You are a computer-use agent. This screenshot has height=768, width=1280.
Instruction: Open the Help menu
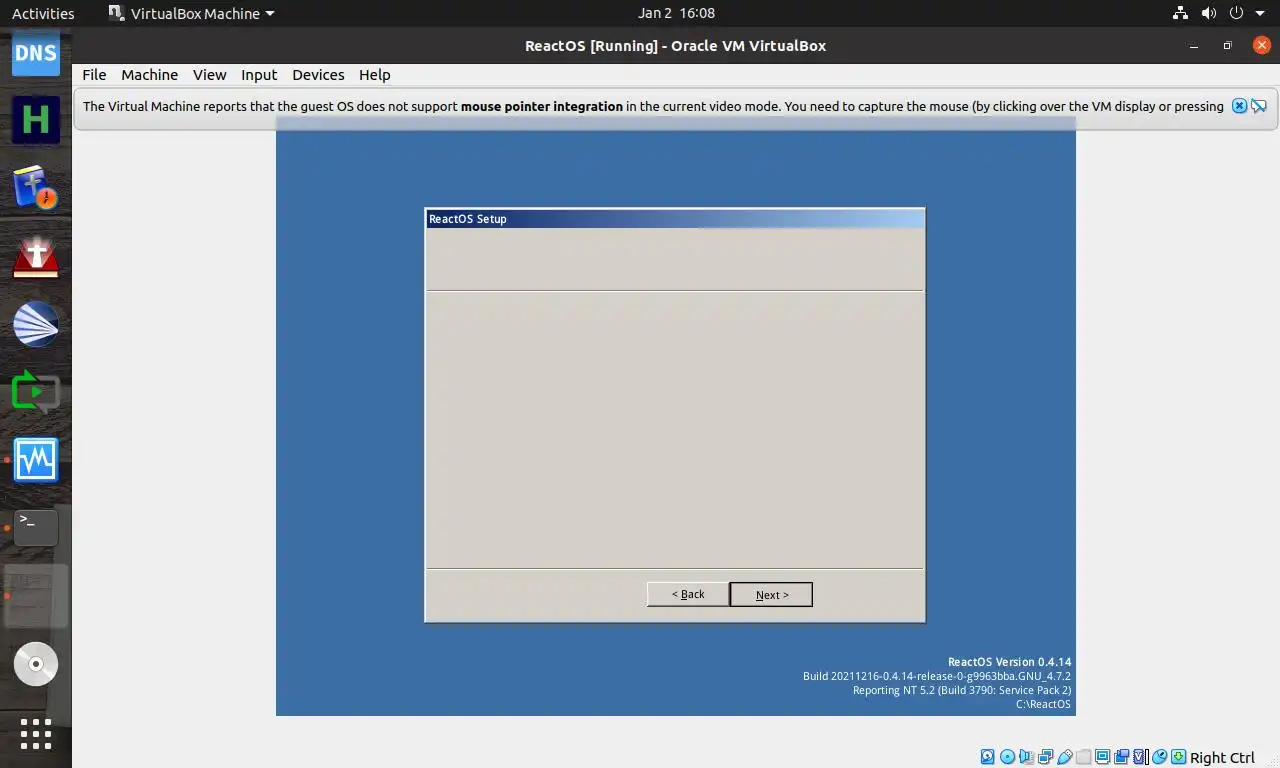(375, 75)
